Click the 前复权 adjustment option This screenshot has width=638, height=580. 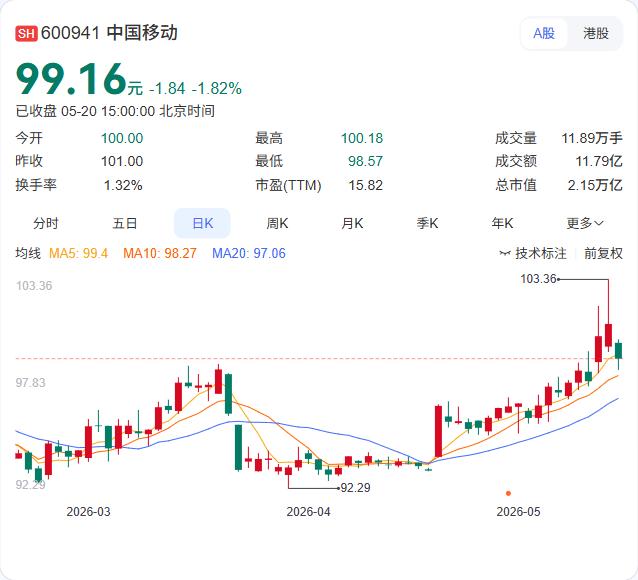pos(603,254)
